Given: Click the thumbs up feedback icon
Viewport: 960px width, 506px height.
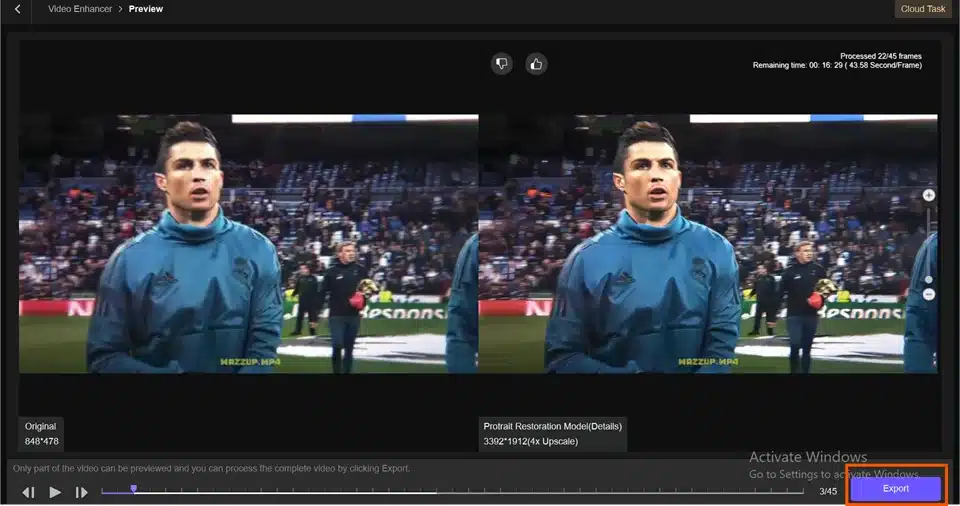Looking at the screenshot, I should [x=536, y=64].
